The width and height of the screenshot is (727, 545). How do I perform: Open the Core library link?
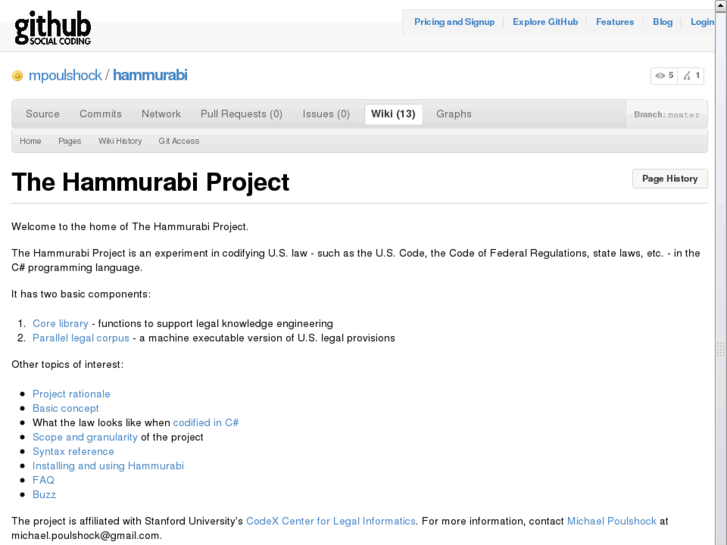coord(60,324)
